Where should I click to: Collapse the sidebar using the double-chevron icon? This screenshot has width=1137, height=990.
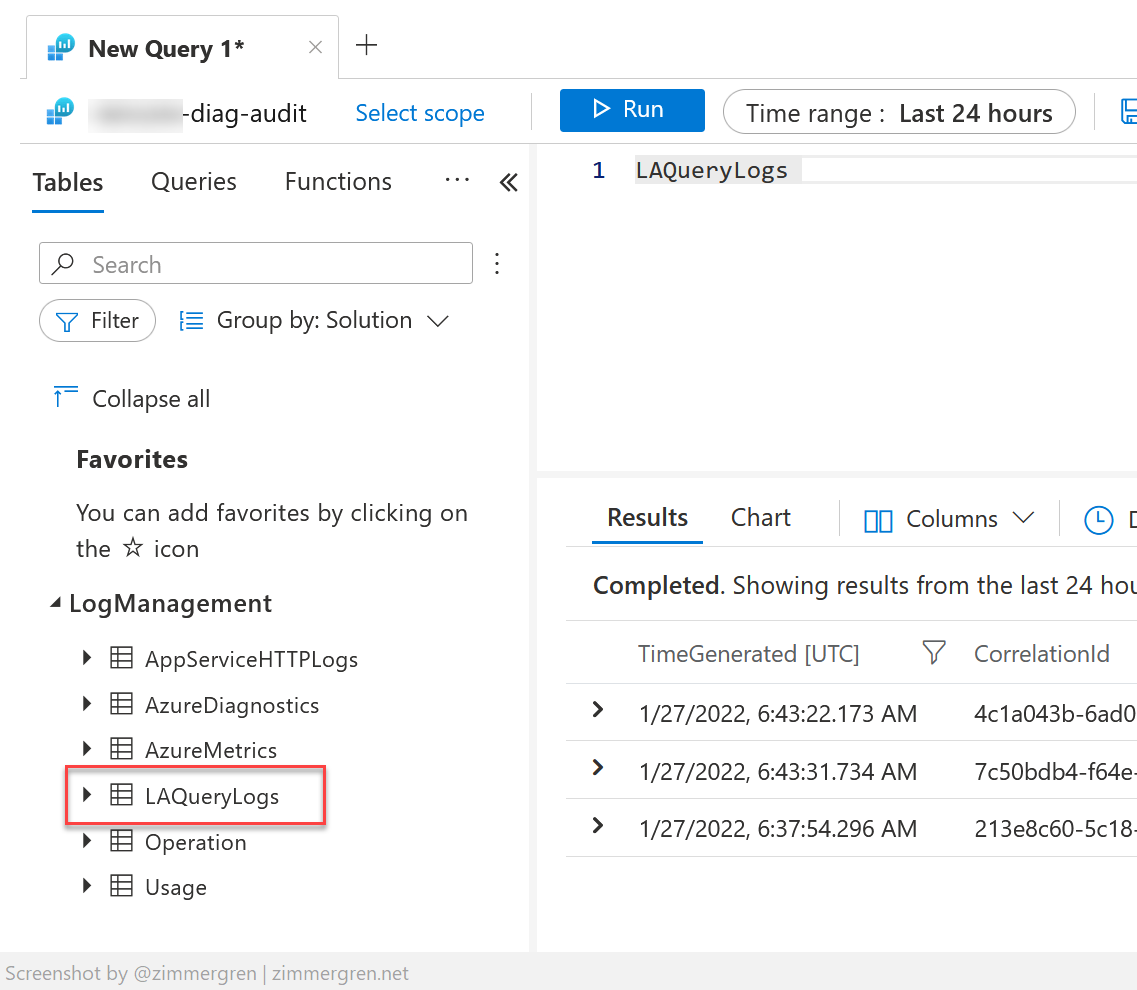(508, 182)
